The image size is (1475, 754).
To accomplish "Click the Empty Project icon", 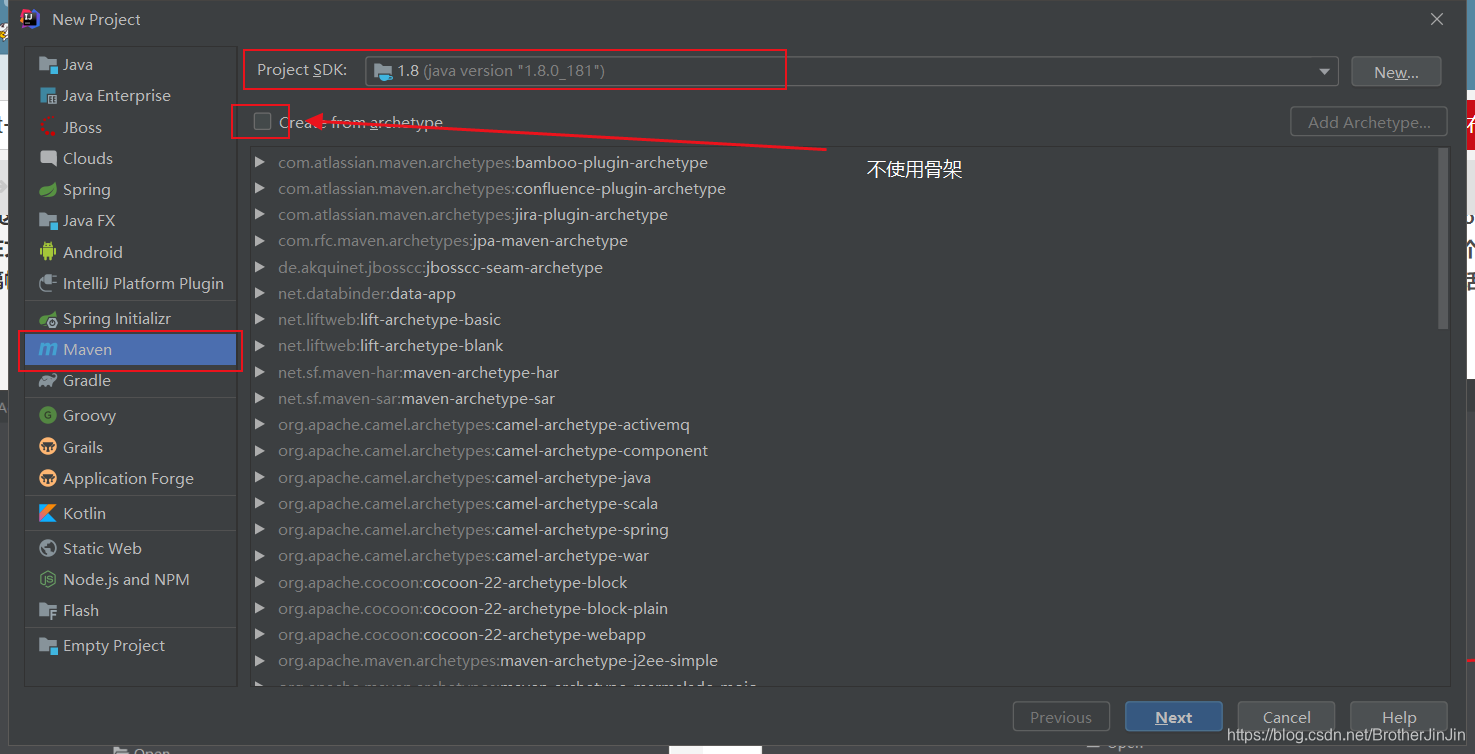I will coord(48,645).
